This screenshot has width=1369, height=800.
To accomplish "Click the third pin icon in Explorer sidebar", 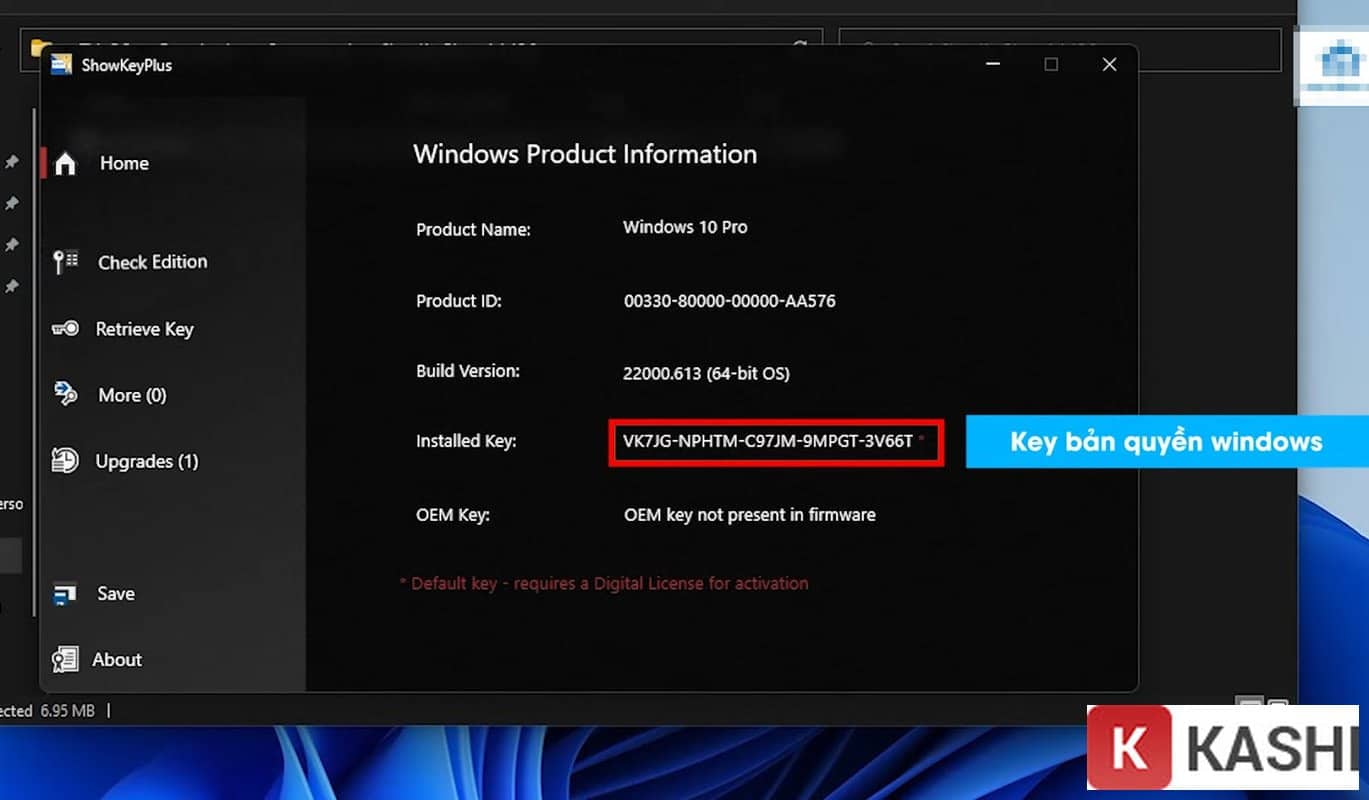I will pos(11,245).
